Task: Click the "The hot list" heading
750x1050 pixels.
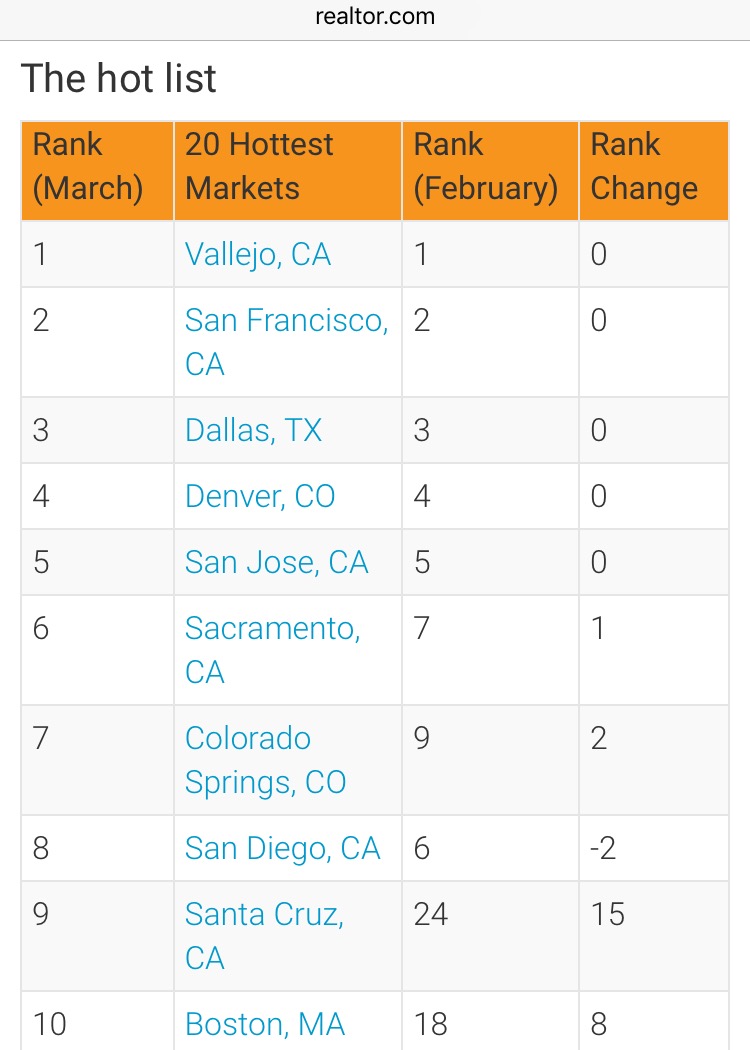Action: point(119,79)
